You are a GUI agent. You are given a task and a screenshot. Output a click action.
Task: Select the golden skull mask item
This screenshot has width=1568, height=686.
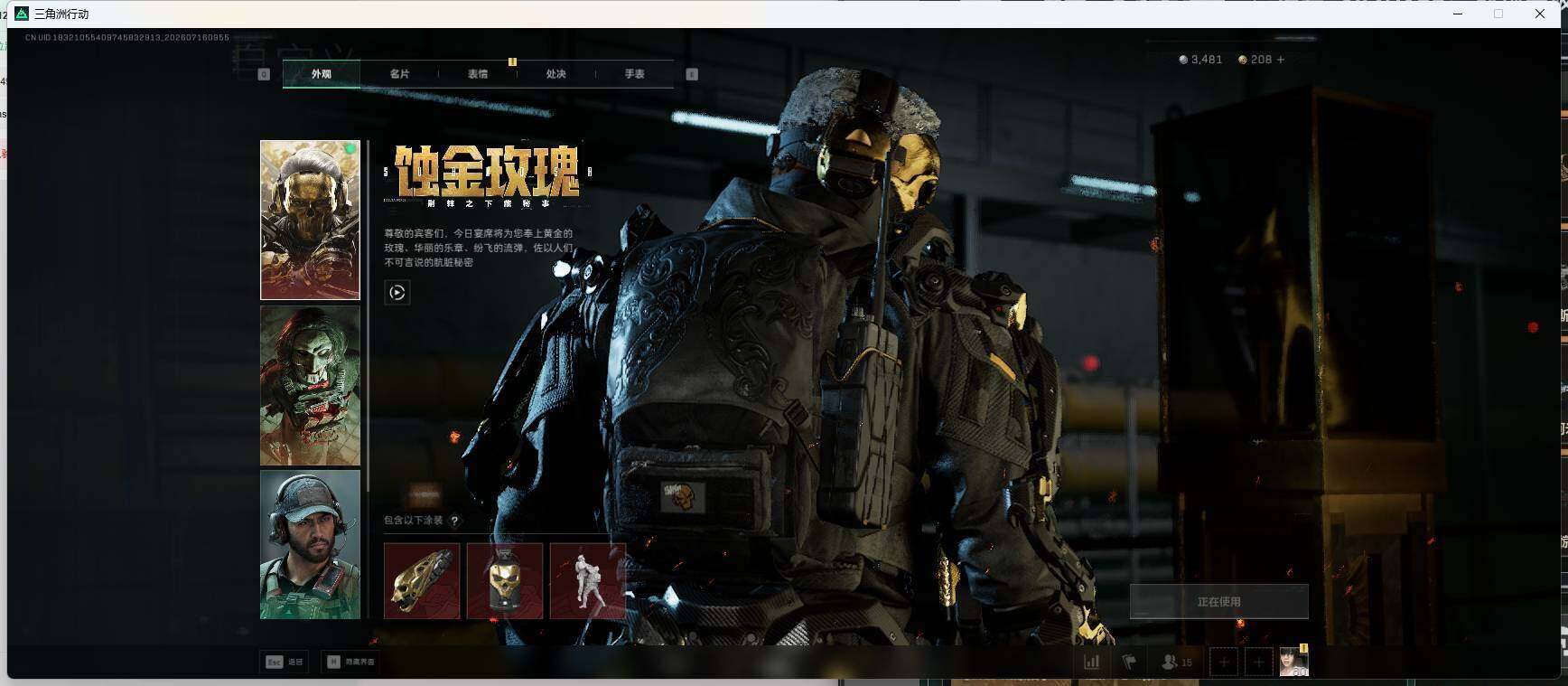(x=505, y=581)
